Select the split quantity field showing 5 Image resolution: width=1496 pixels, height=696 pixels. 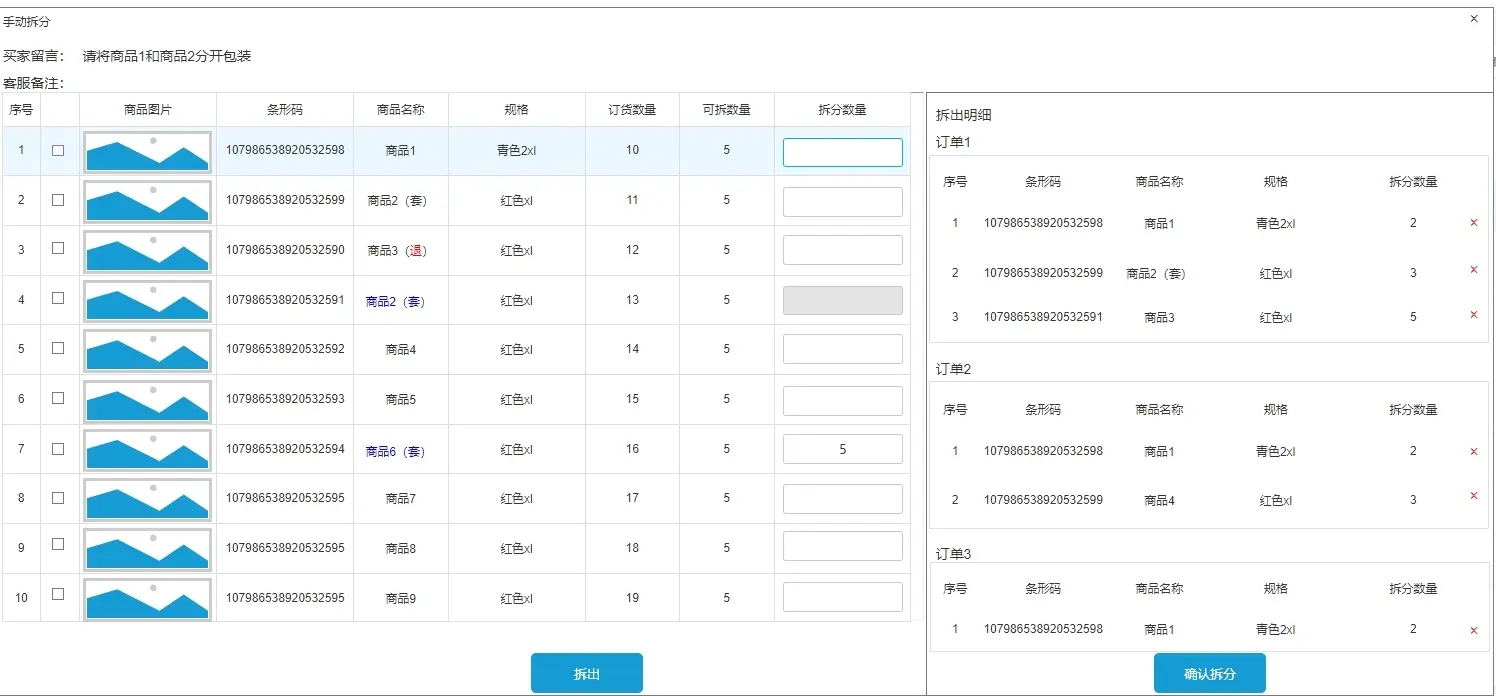pos(843,448)
